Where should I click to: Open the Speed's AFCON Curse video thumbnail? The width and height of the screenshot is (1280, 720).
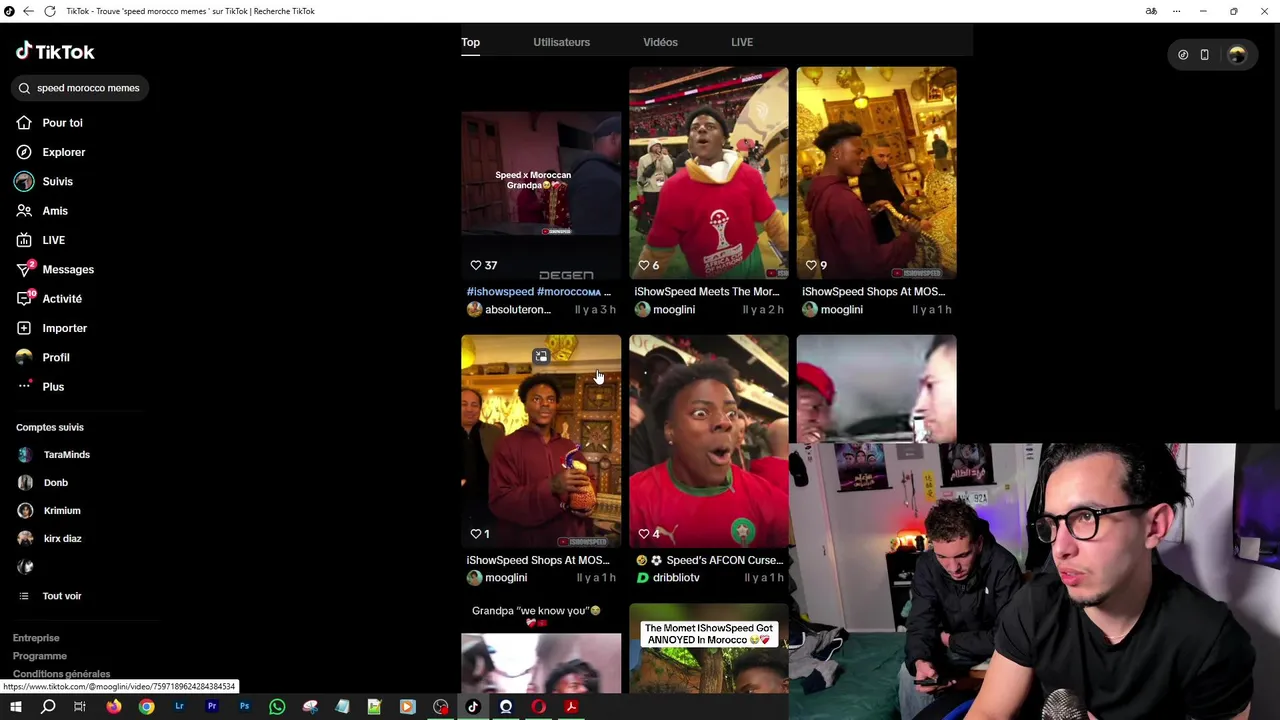(x=709, y=441)
